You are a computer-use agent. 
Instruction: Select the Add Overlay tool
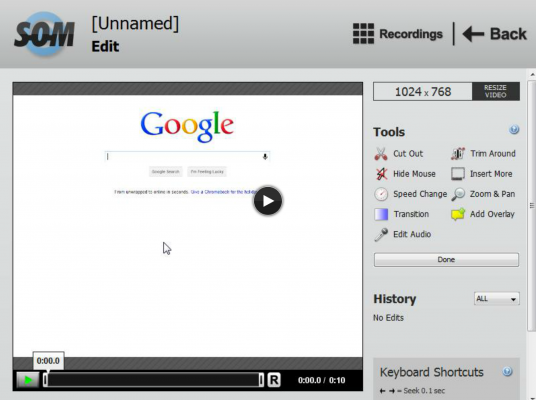tap(483, 214)
